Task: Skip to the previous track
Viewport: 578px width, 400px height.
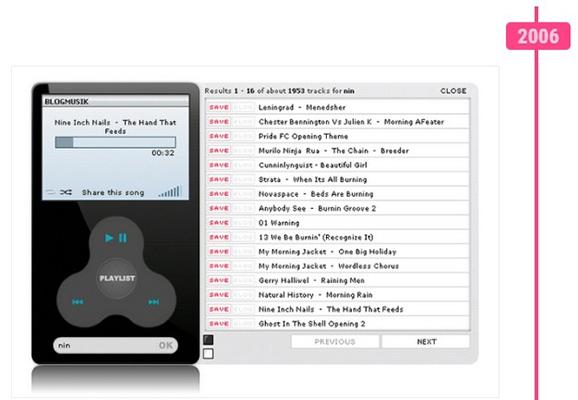Action: coord(77,302)
